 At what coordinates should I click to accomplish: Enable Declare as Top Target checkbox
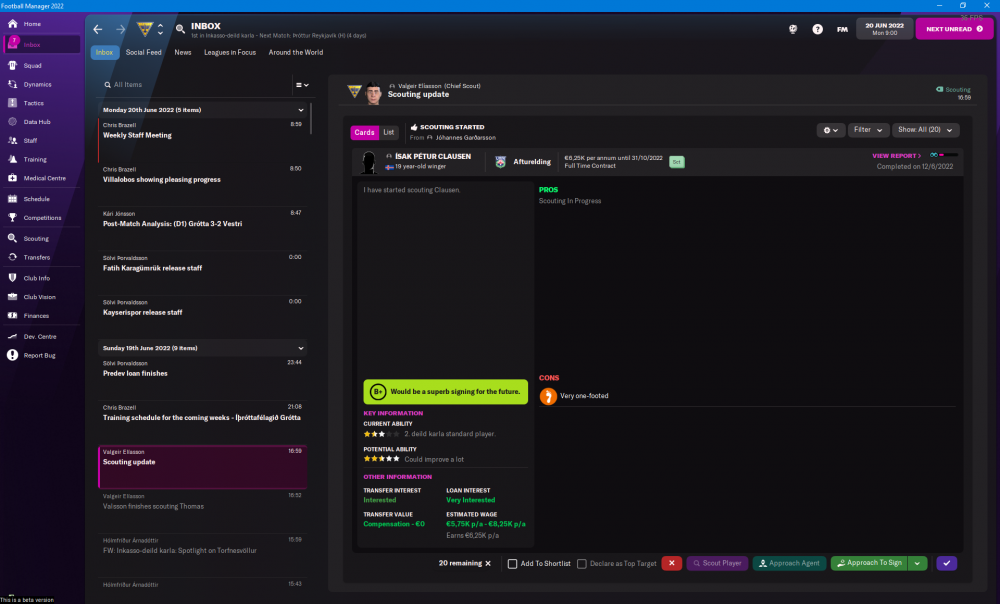(x=583, y=564)
